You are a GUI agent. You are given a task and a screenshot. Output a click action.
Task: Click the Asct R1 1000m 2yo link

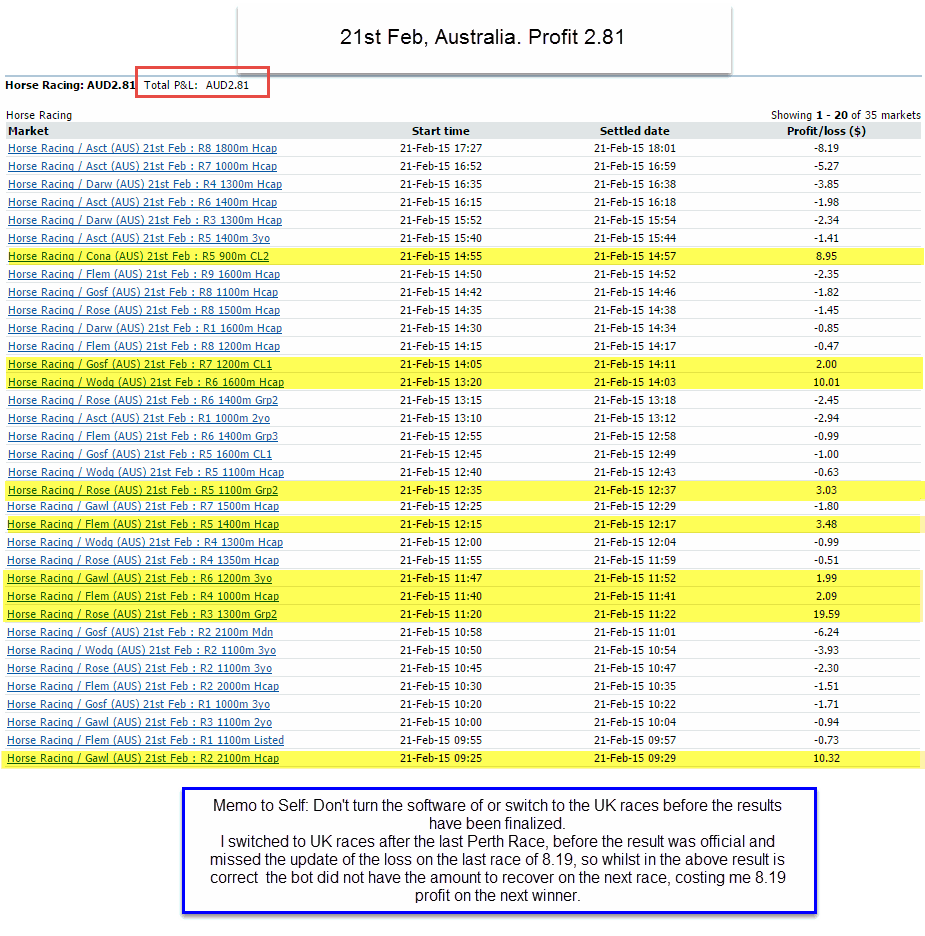139,418
